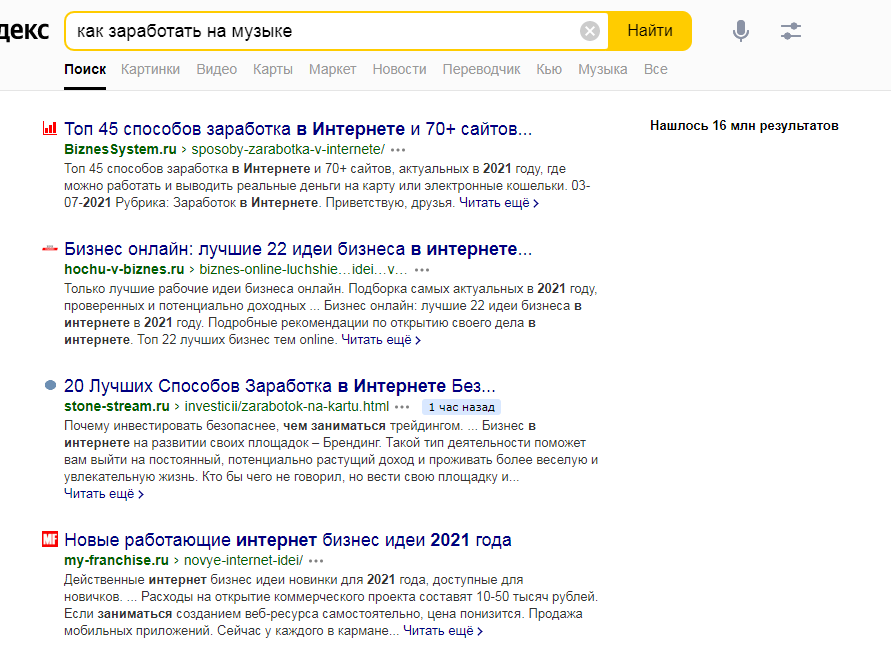Click the investicii/zarabotok-na-kartu.html path link
Screen dimensions: 891x647
[x=287, y=406]
